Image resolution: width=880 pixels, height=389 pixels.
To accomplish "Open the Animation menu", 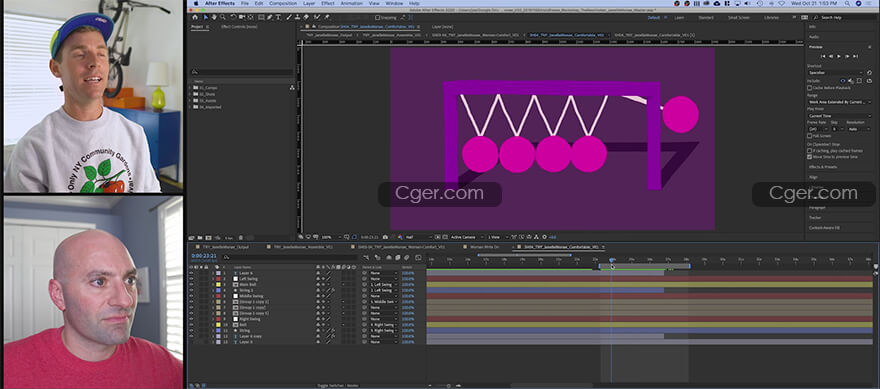I will tap(351, 3).
